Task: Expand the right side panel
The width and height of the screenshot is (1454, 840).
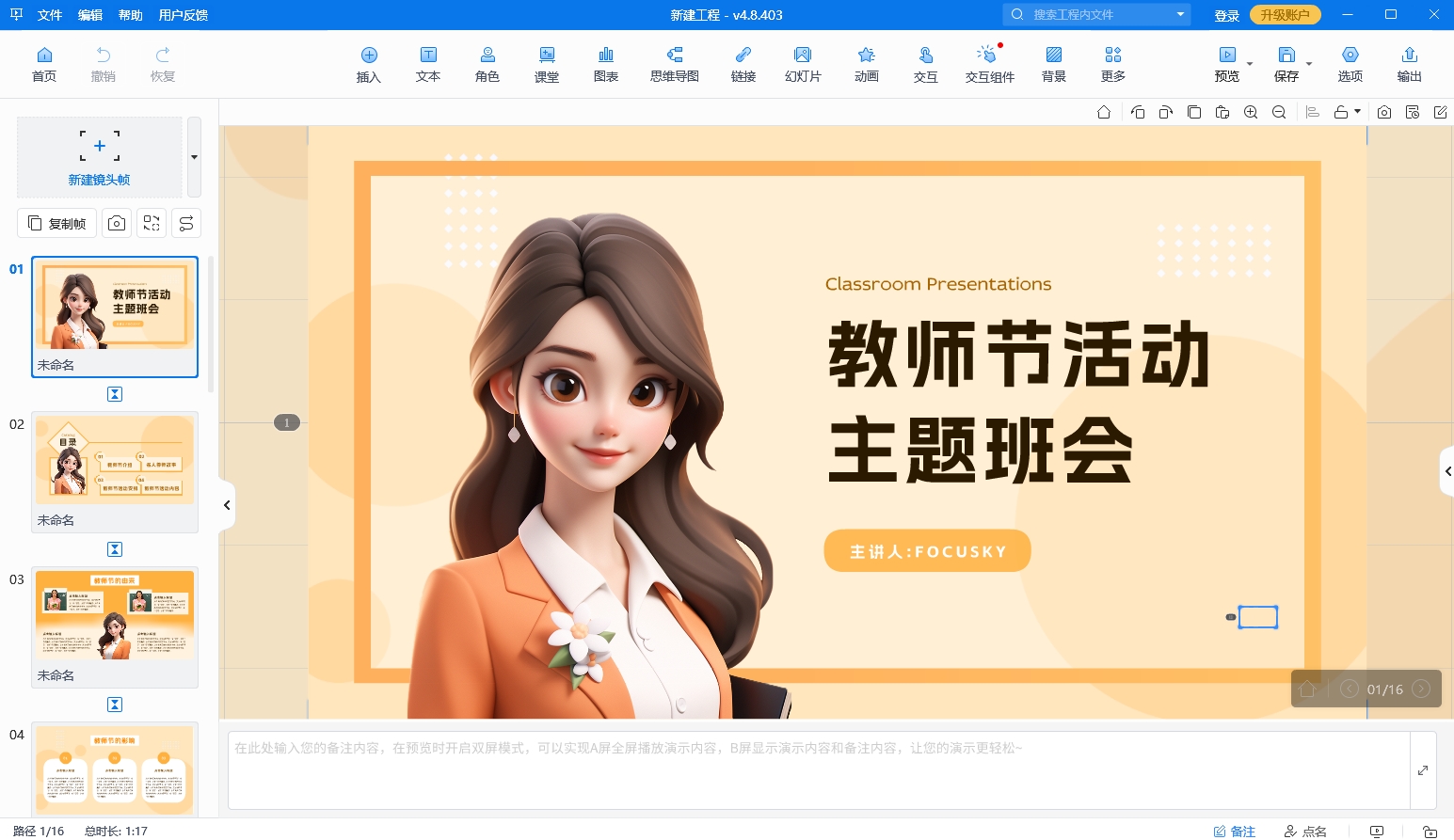Action: [x=1447, y=471]
